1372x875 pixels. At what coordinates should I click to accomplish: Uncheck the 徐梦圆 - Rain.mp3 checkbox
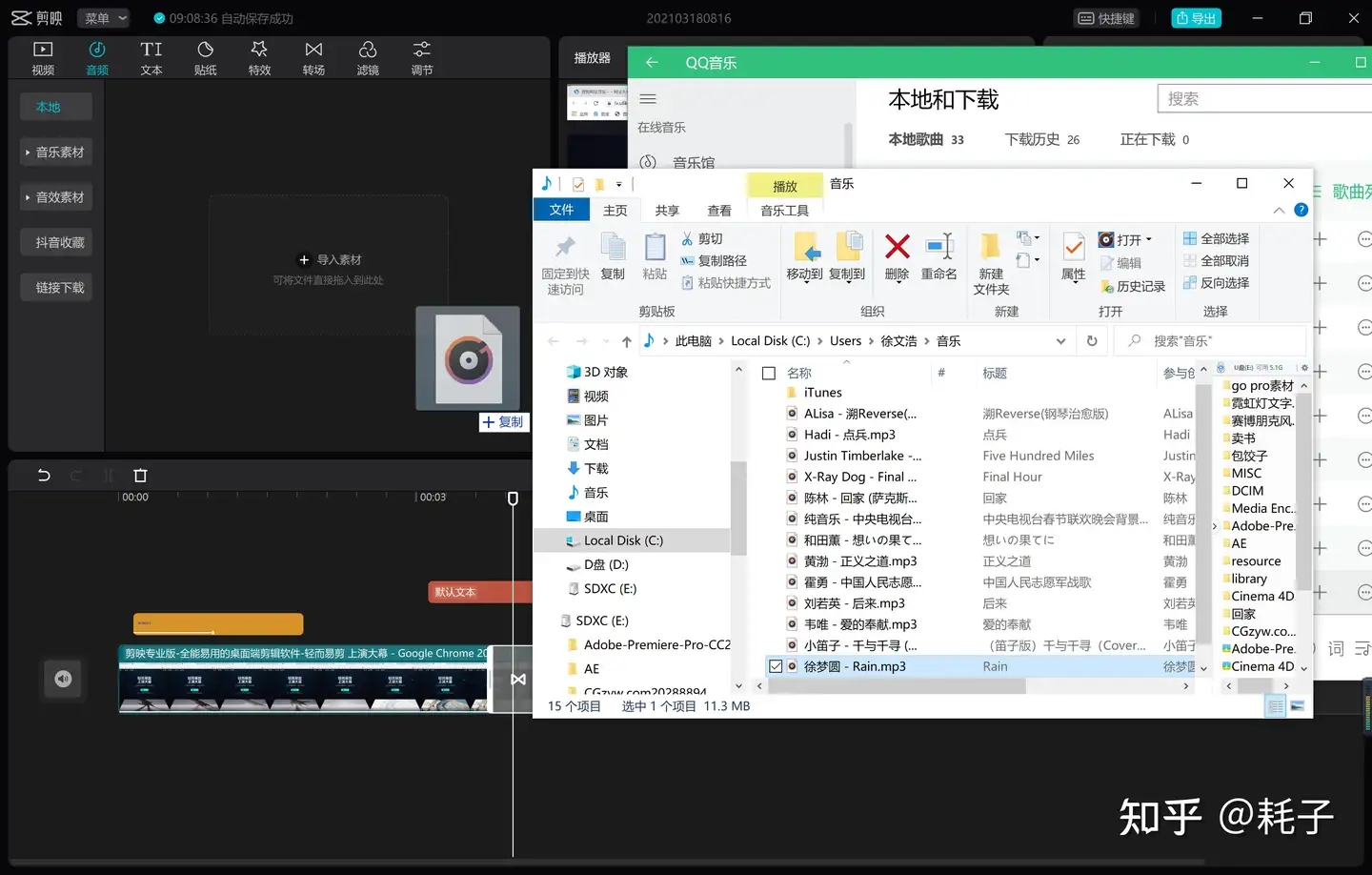pyautogui.click(x=776, y=666)
